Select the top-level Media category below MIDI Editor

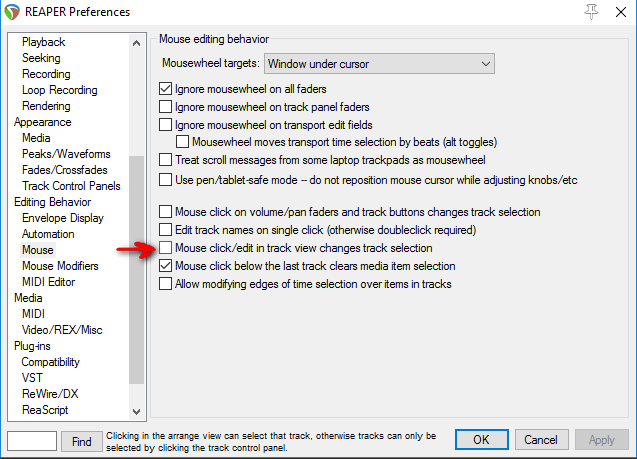click(x=28, y=298)
